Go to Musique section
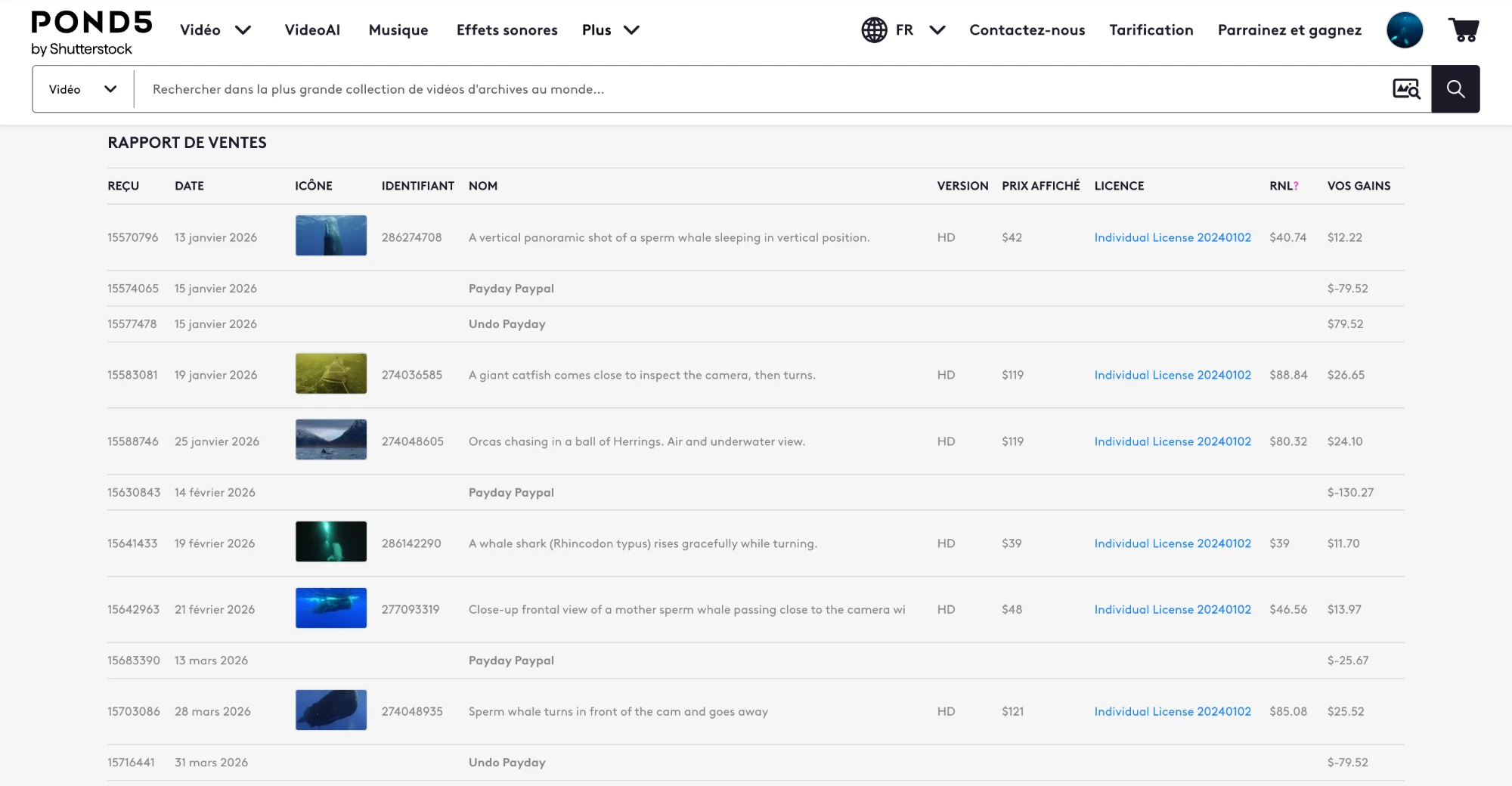Screen dimensions: 1512x786 tap(398, 30)
